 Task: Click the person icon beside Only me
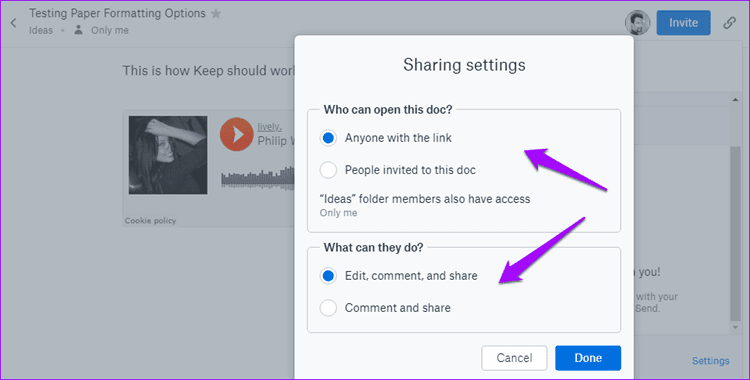78,30
